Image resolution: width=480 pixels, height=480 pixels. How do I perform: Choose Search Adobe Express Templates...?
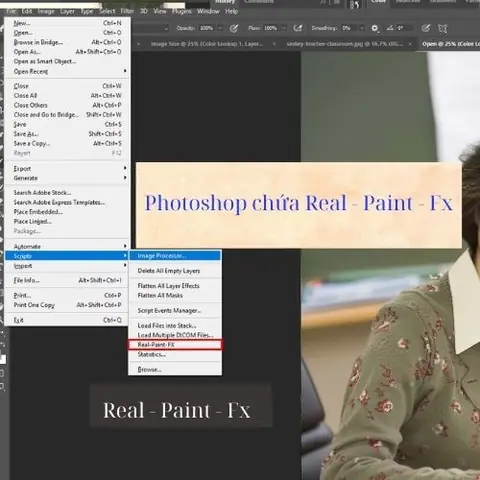point(66,202)
